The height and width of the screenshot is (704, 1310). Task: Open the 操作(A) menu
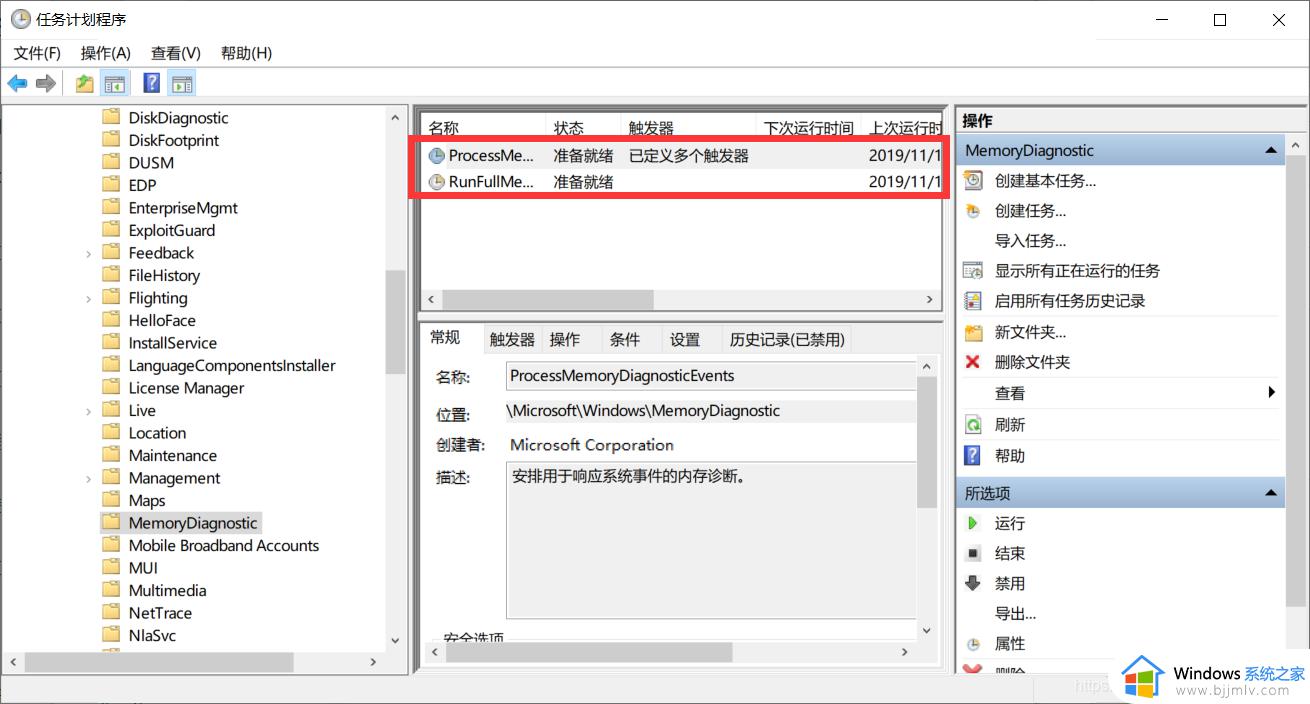pyautogui.click(x=106, y=53)
